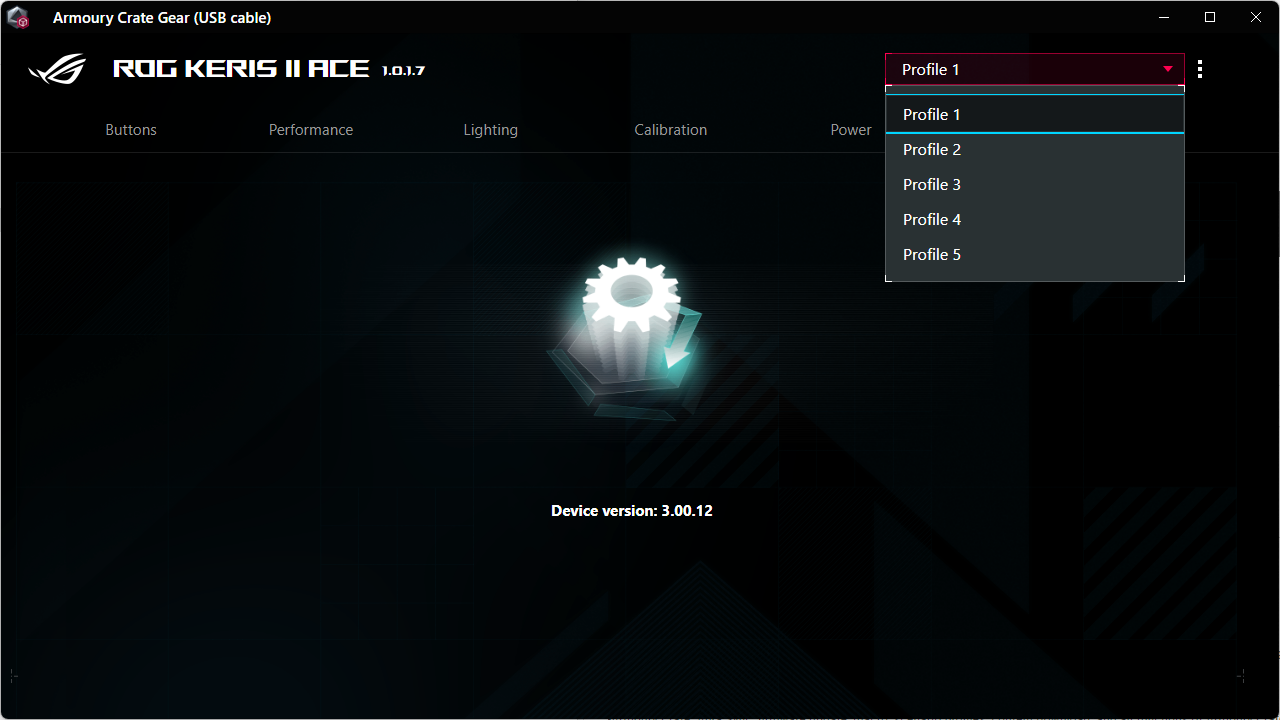Switch to Profile 3
This screenshot has width=1280, height=720.
pyautogui.click(x=1035, y=184)
